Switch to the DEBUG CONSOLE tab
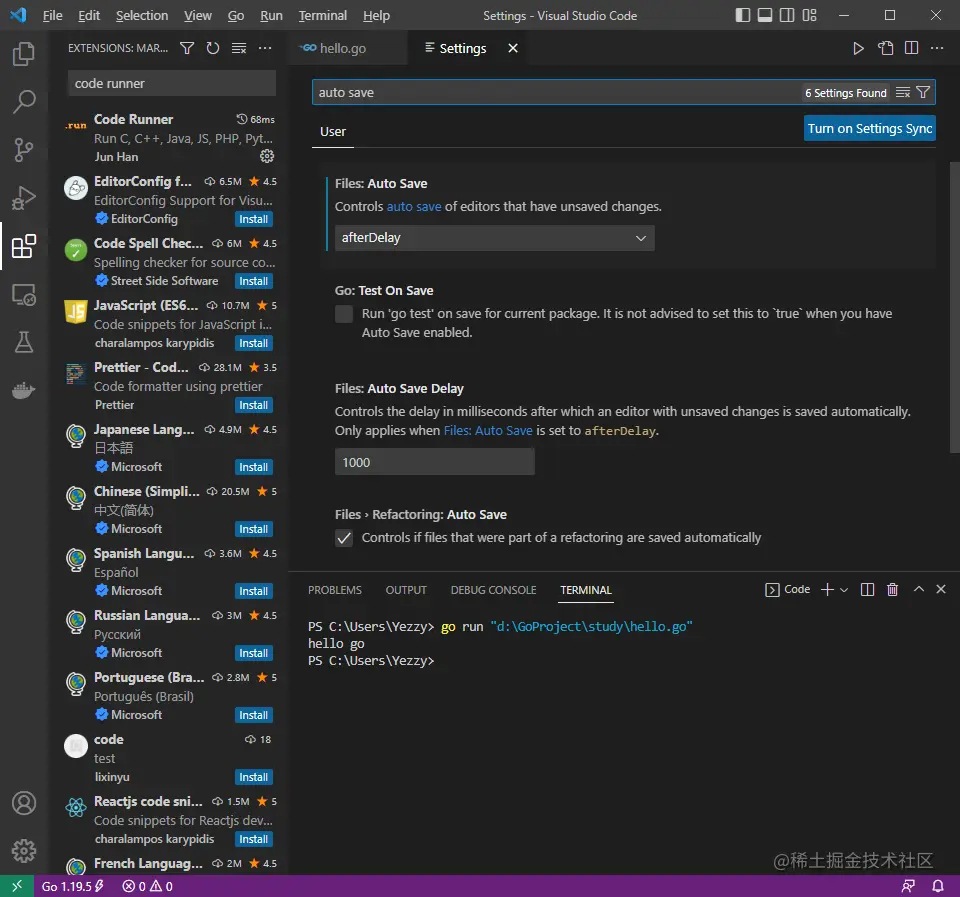This screenshot has height=897, width=960. [493, 590]
